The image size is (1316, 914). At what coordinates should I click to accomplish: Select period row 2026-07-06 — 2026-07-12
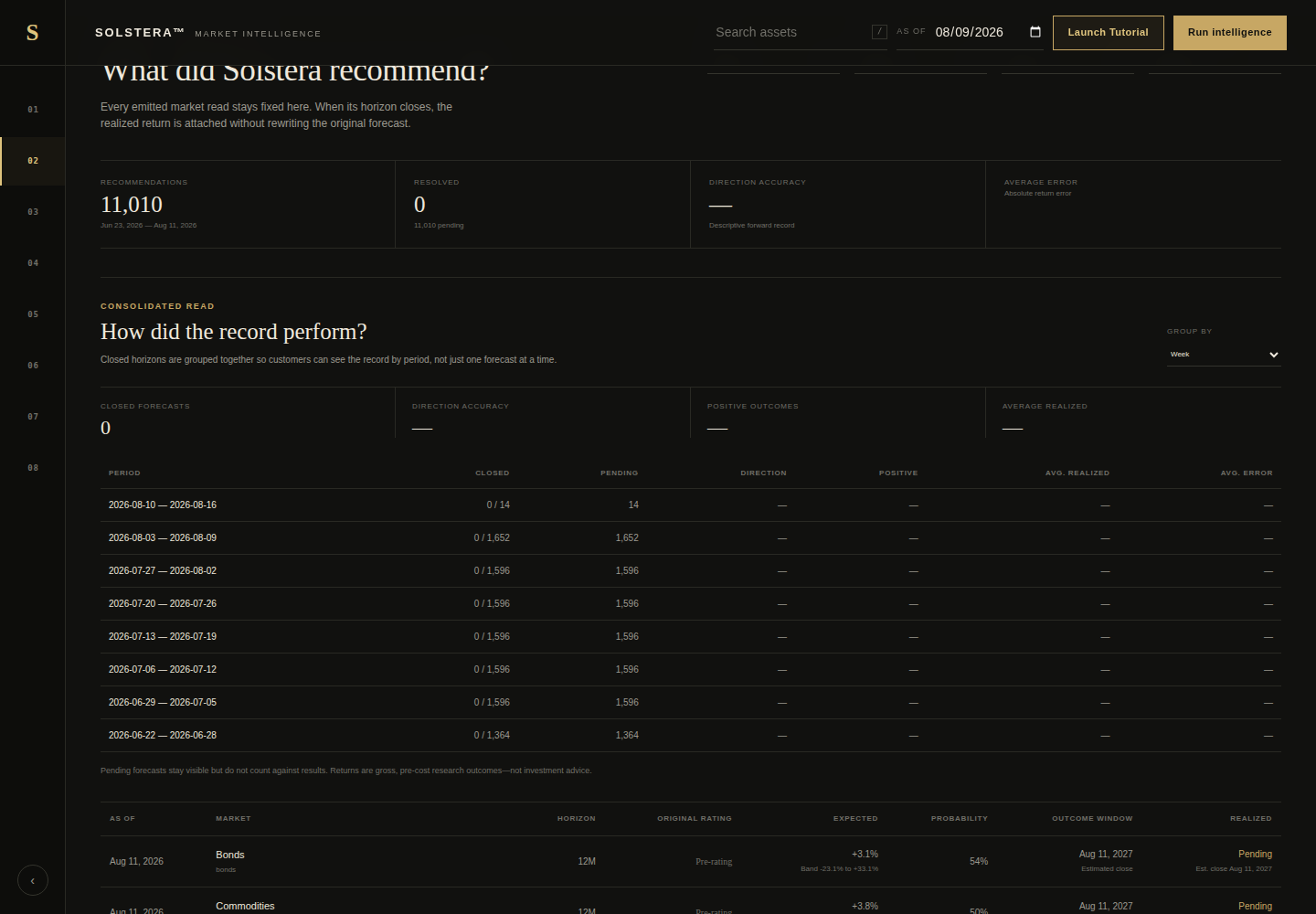click(691, 670)
